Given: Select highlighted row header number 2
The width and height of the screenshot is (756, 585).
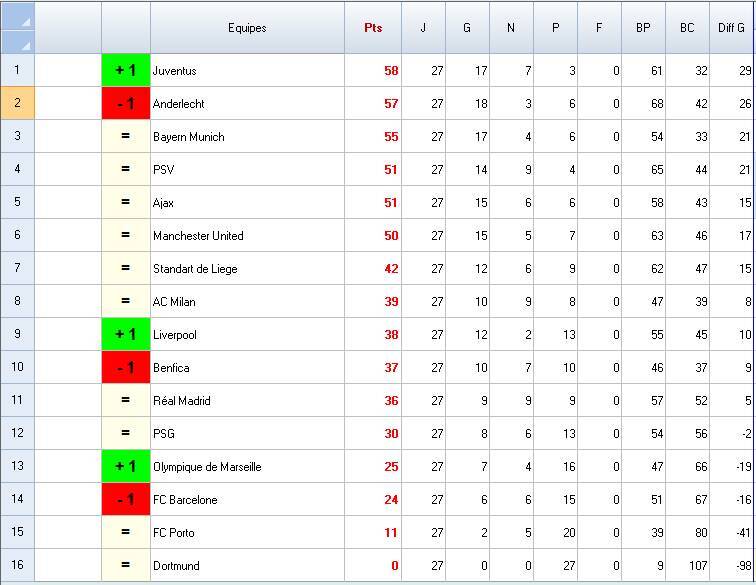Looking at the screenshot, I should pyautogui.click(x=18, y=104).
